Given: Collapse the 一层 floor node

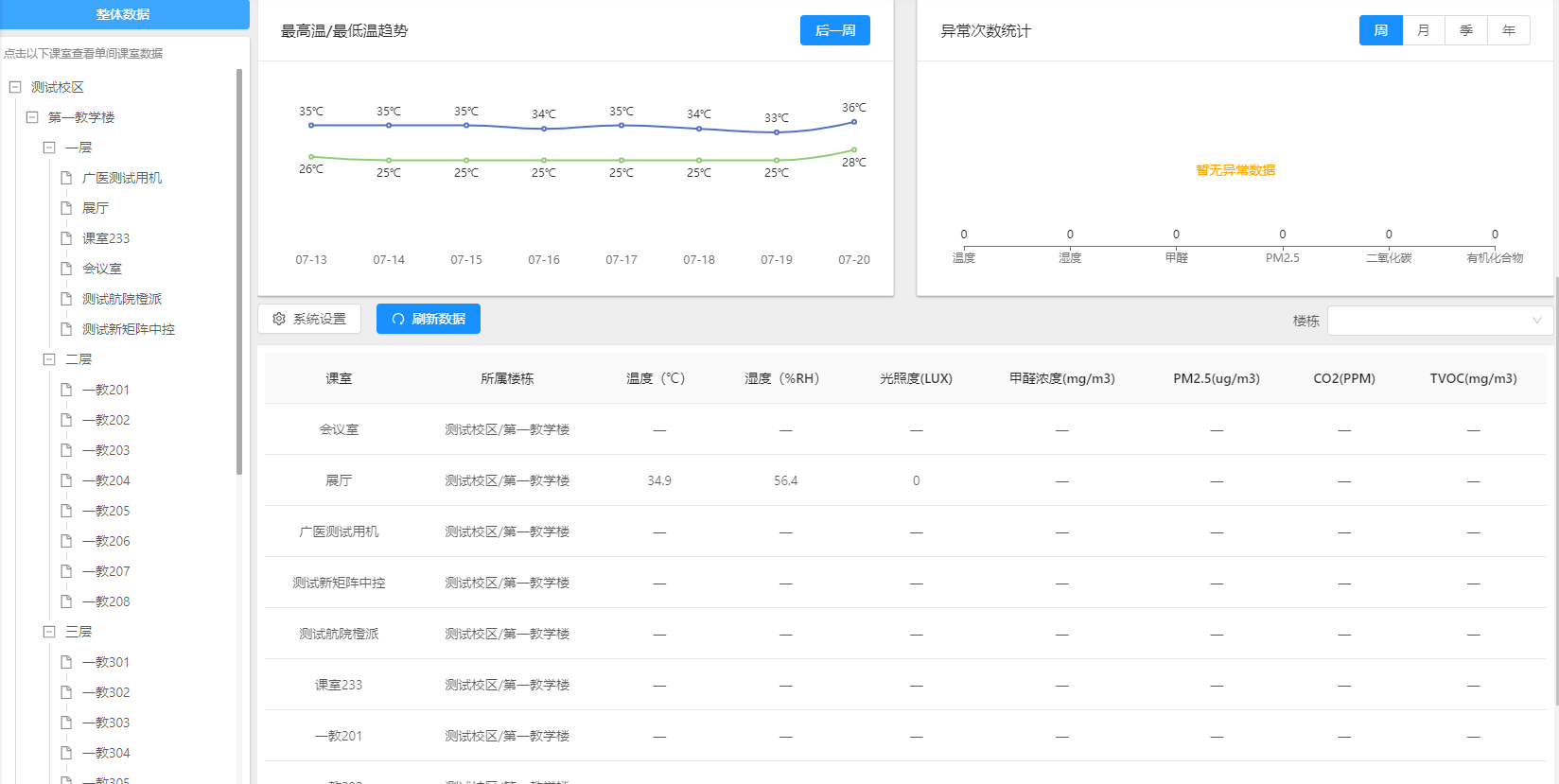Looking at the screenshot, I should point(49,148).
